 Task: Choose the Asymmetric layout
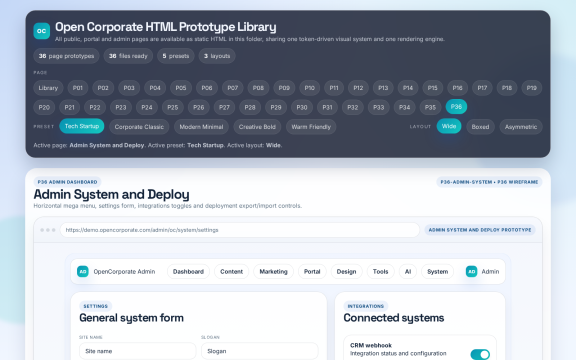pyautogui.click(x=521, y=127)
